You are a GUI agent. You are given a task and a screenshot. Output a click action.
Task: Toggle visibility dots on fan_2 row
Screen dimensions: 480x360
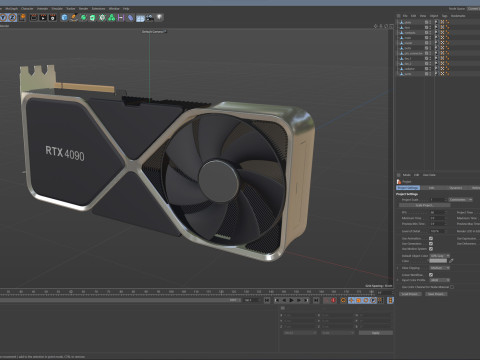[430, 63]
